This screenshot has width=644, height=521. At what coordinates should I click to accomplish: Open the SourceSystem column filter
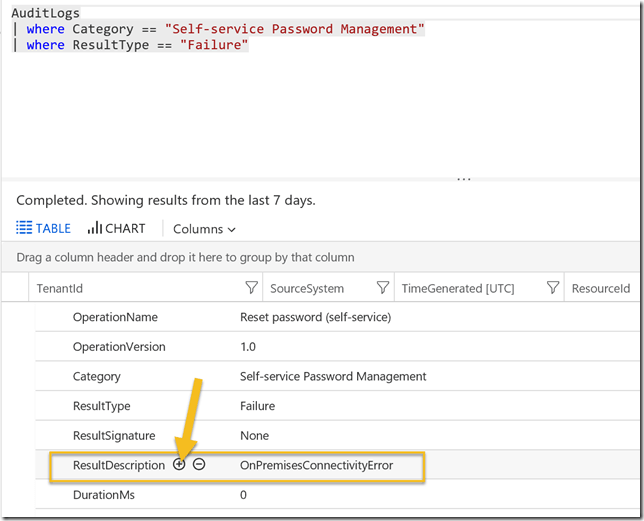(382, 288)
